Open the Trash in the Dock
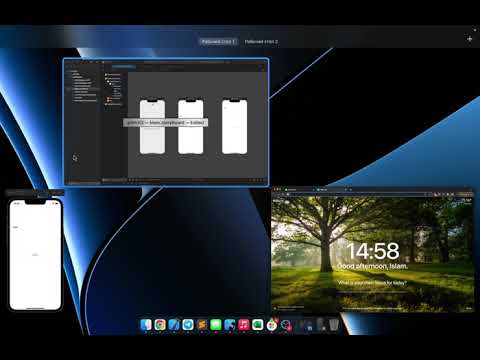 tap(334, 324)
